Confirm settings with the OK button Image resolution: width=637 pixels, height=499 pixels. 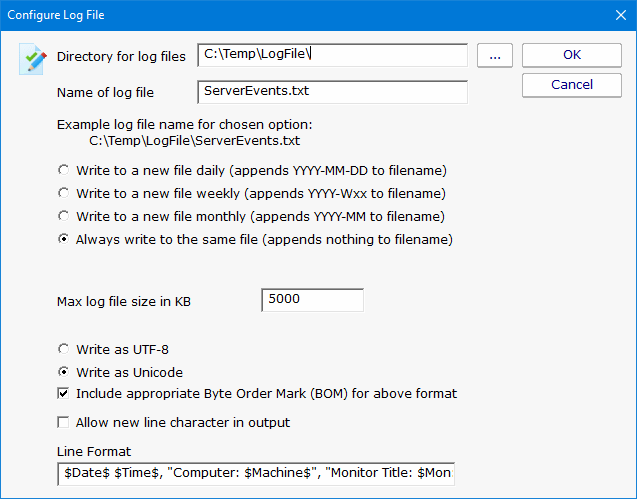point(572,55)
